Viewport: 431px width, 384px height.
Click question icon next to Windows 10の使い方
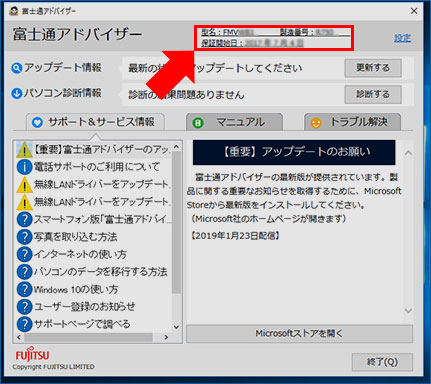pyautogui.click(x=24, y=289)
